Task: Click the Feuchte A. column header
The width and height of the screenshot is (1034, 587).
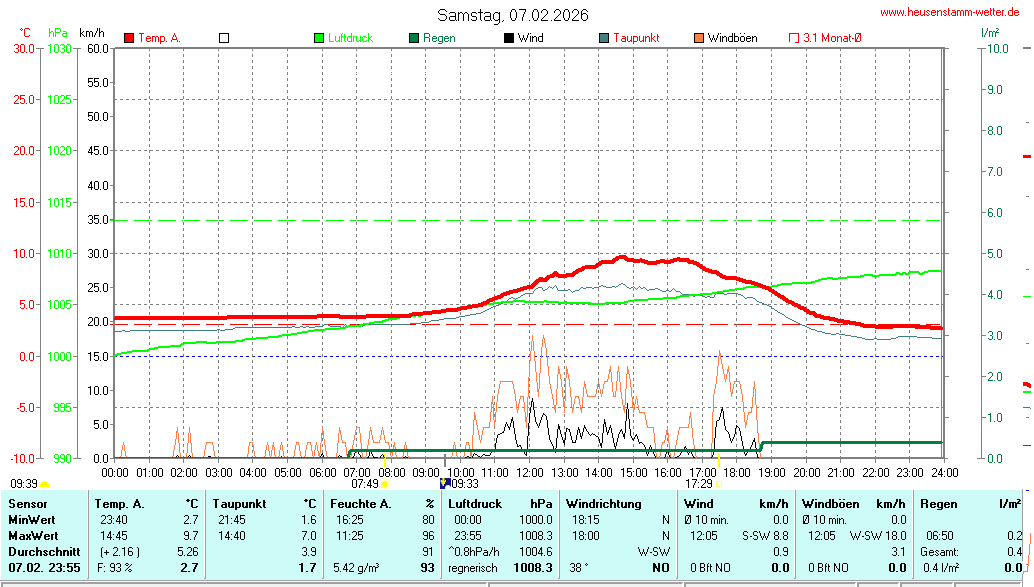Action: (359, 504)
